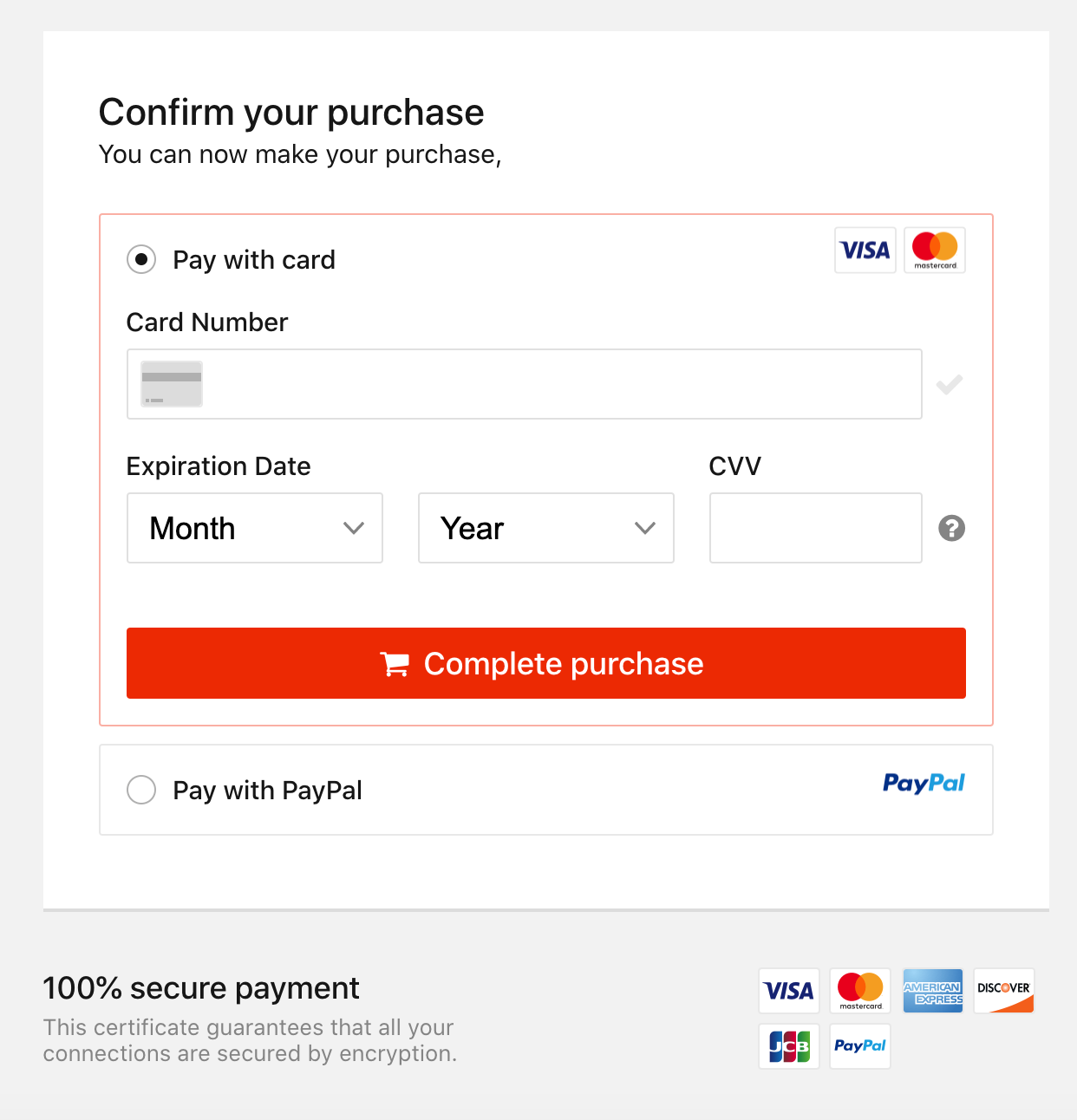This screenshot has height=1120, width=1077.
Task: Click the footer Mastercard logo
Action: (x=860, y=991)
